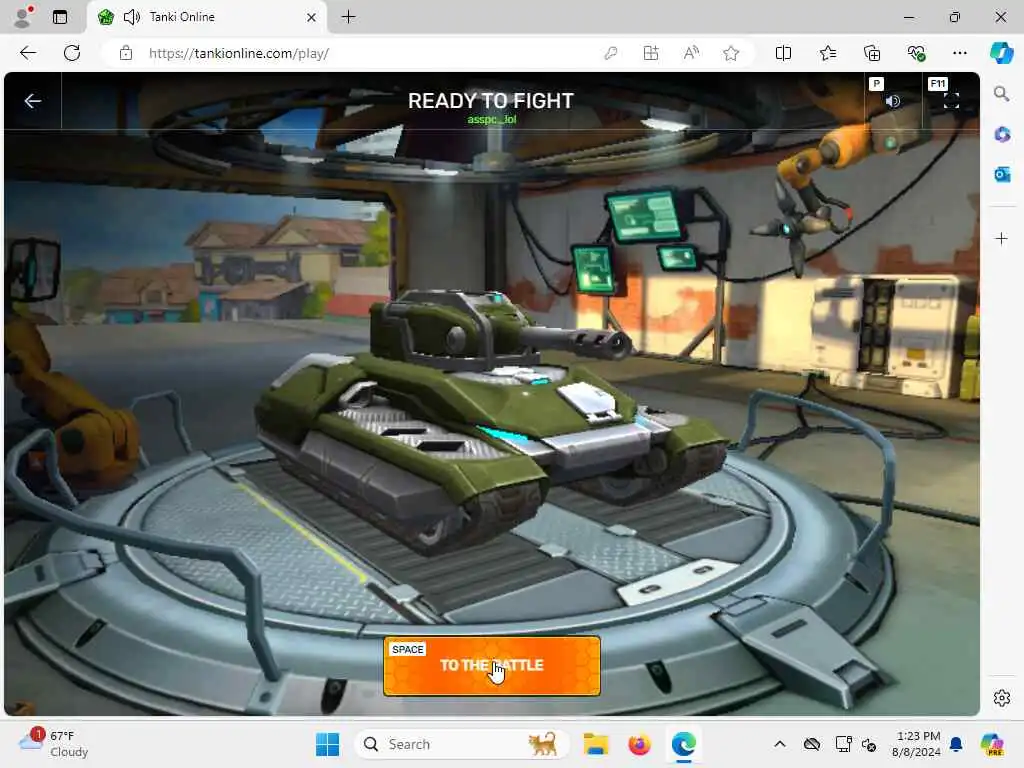This screenshot has height=768, width=1024.
Task: Open Copilot in the Edge toolbar
Action: tap(1001, 53)
